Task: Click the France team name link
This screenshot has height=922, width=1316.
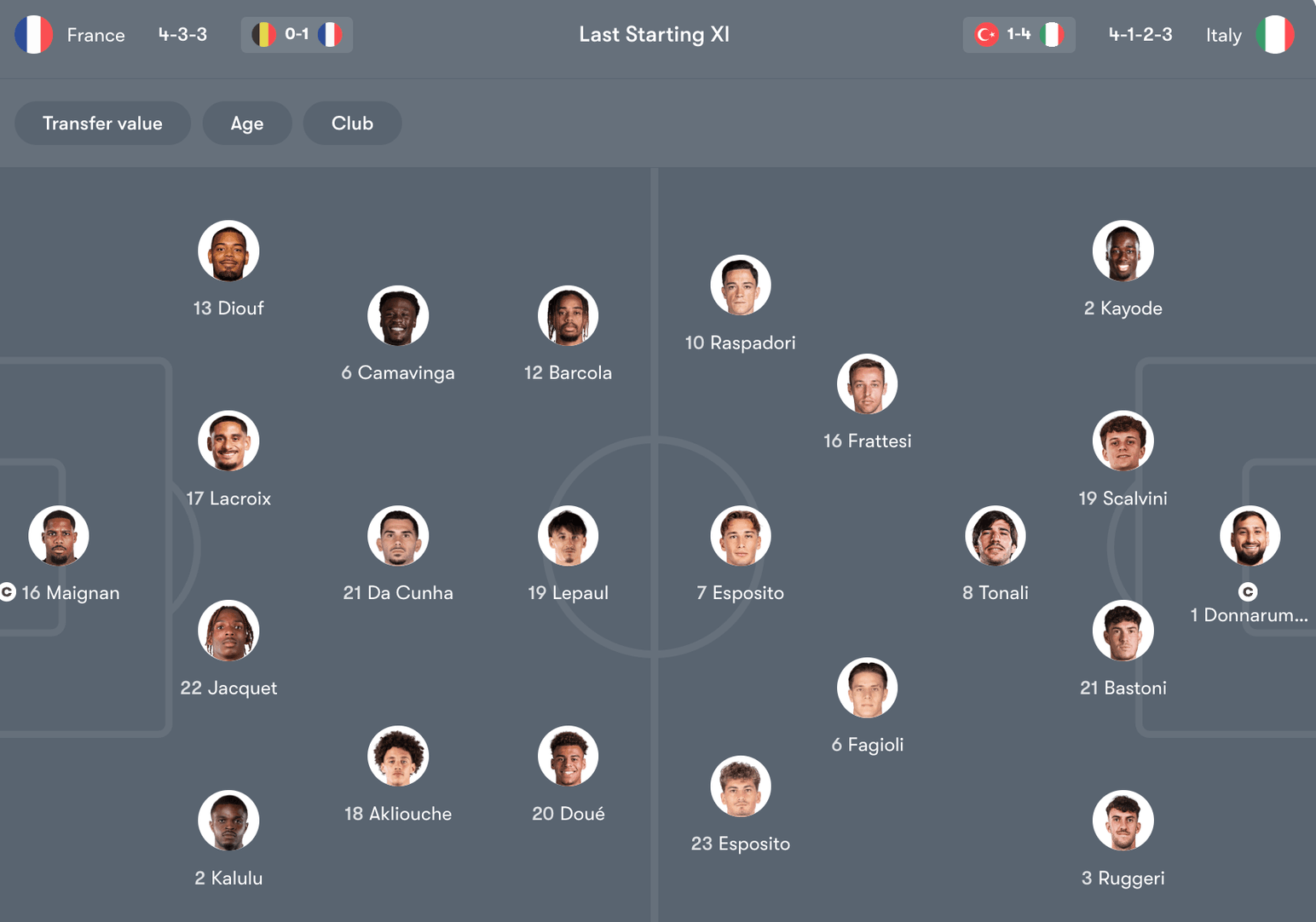Action: pyautogui.click(x=96, y=35)
